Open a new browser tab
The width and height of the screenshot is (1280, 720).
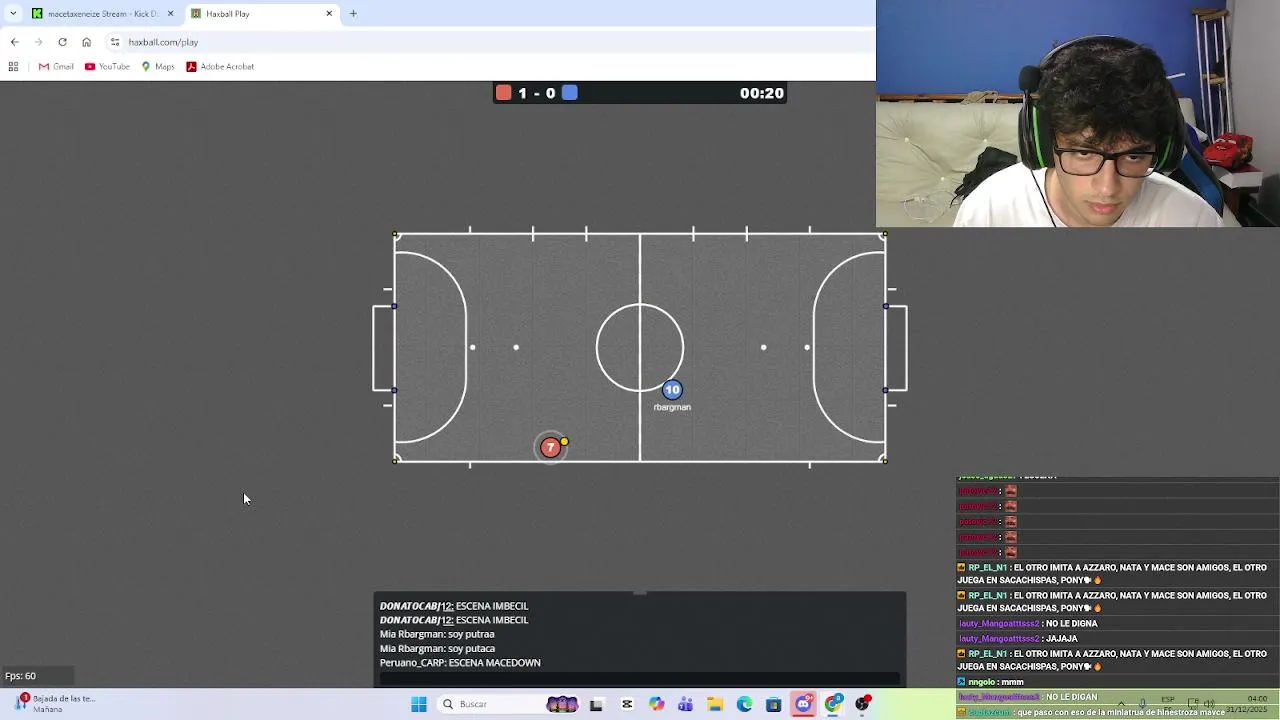click(x=353, y=14)
